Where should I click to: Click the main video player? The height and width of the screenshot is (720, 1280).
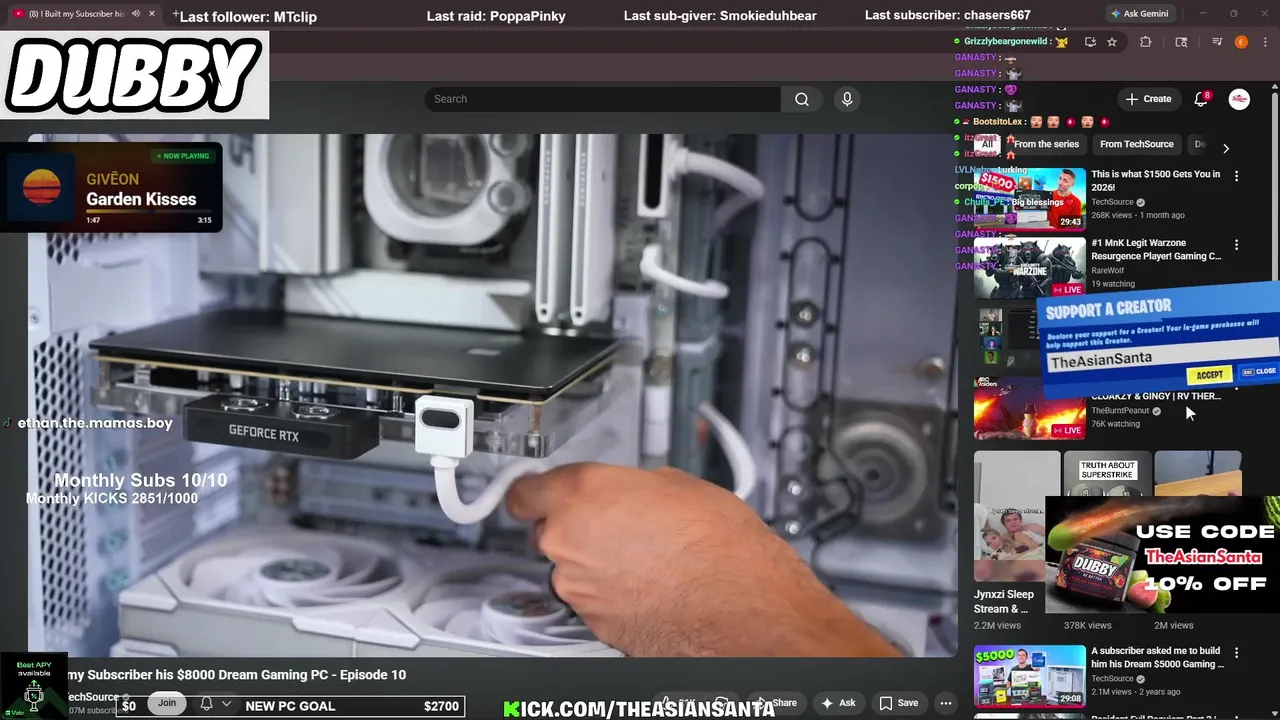click(493, 395)
